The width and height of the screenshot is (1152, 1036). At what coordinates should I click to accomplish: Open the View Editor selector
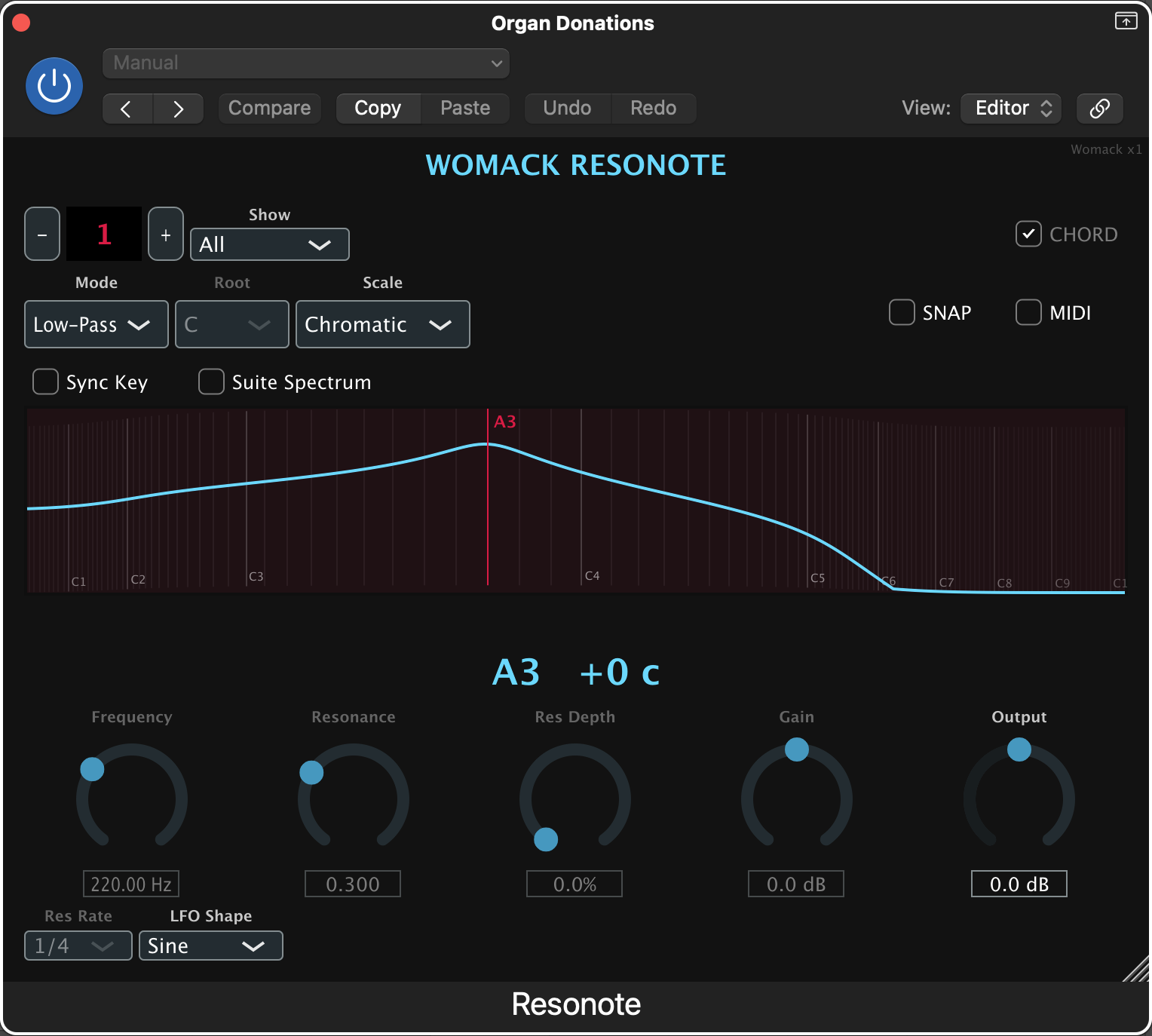coord(1011,109)
